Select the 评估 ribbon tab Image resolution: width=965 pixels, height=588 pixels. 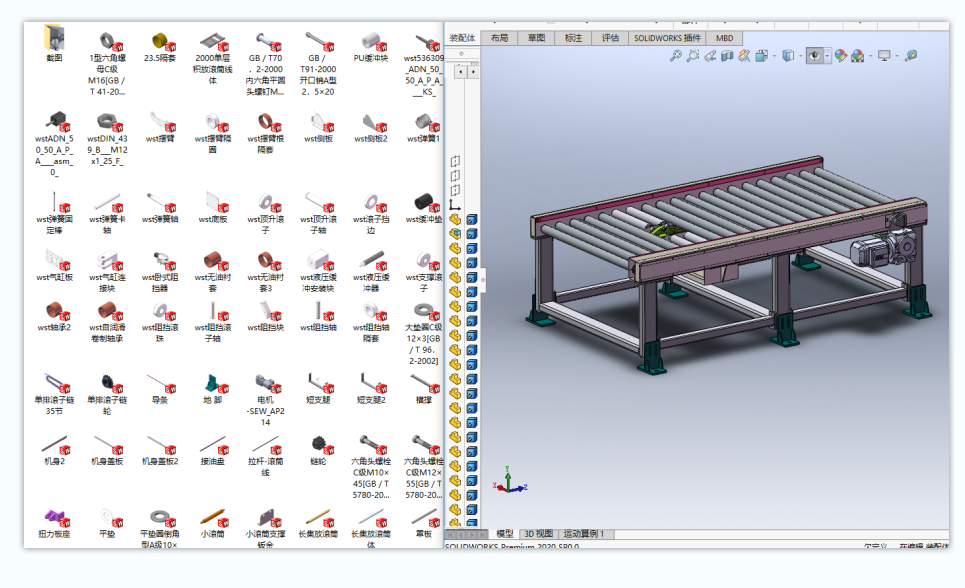point(610,38)
